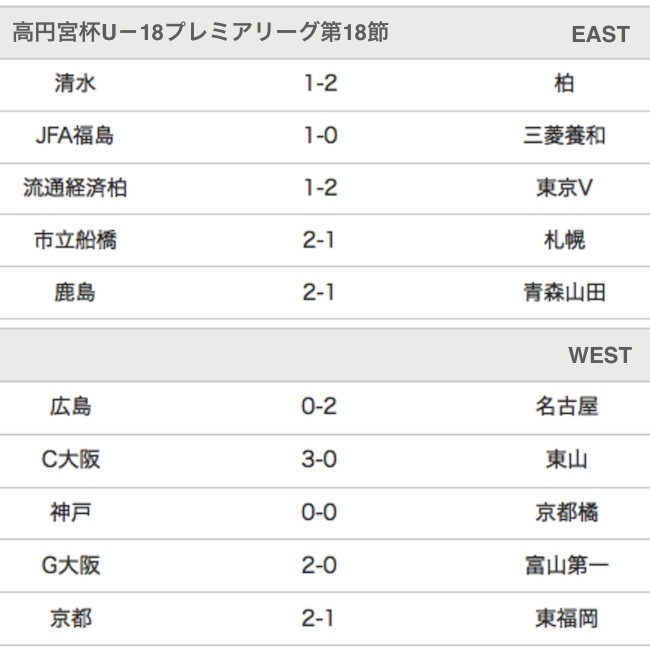This screenshot has height=650, width=650.
Task: Open the 青森山田 team entry
Action: point(565,293)
